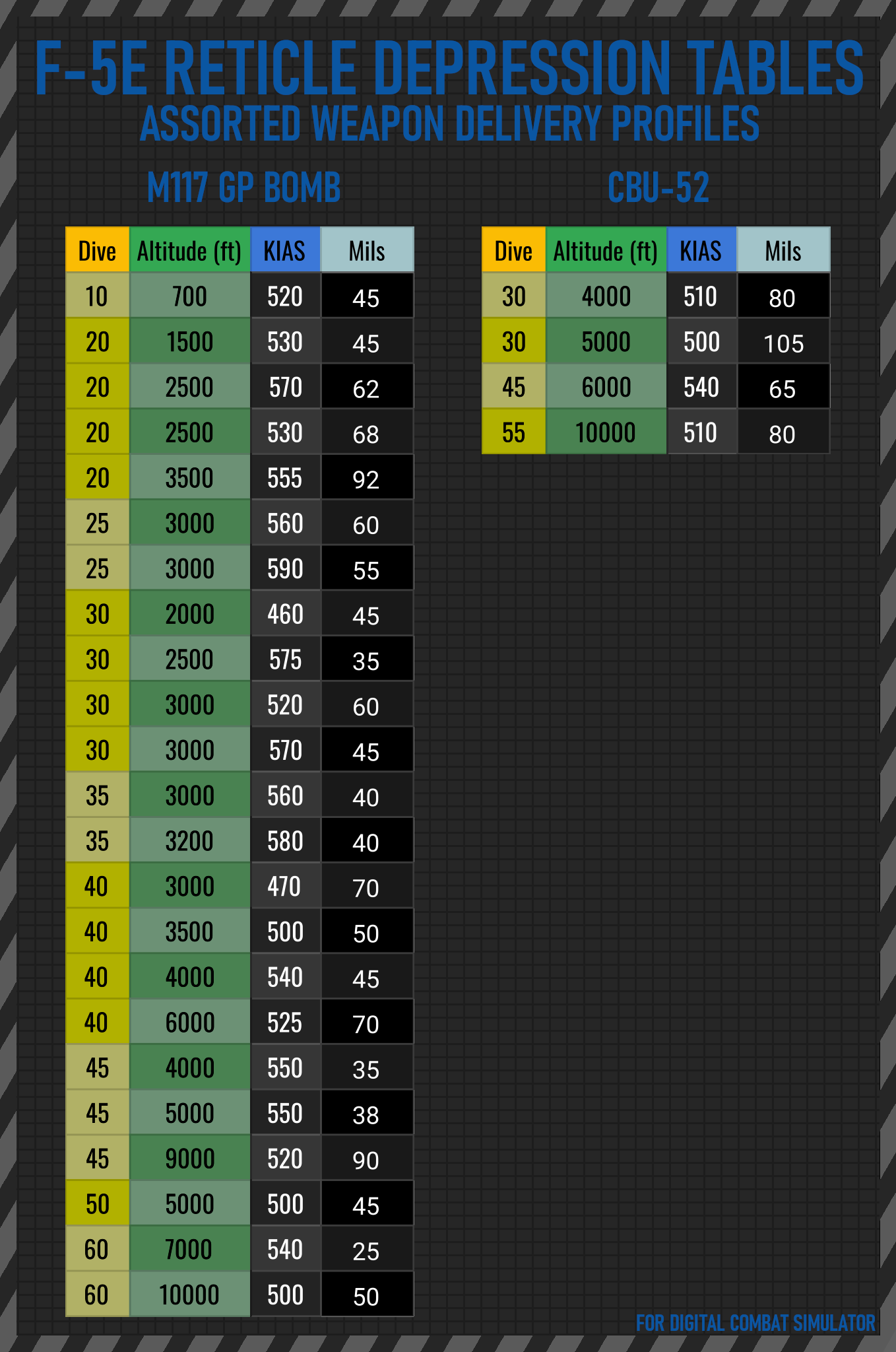Viewport: 896px width, 1352px height.
Task: Click the 105 mils cell in CBU-52 table
Action: 783,341
